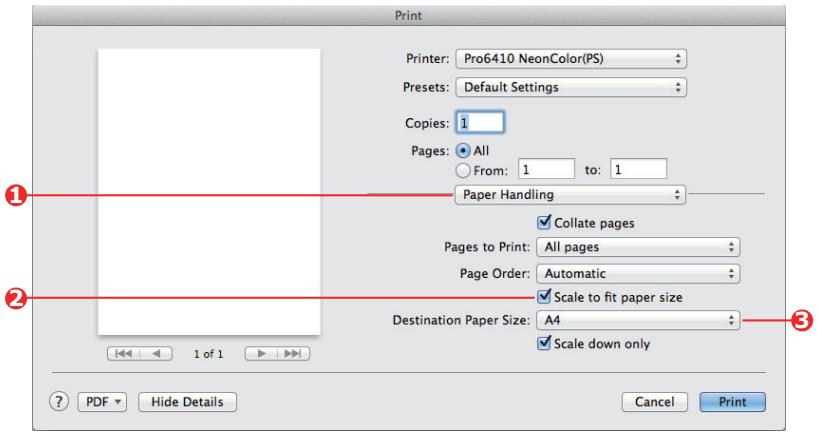Viewport: 817px width, 434px height.
Task: Click the 'Destination Paper Size:' label
Action: [461, 320]
